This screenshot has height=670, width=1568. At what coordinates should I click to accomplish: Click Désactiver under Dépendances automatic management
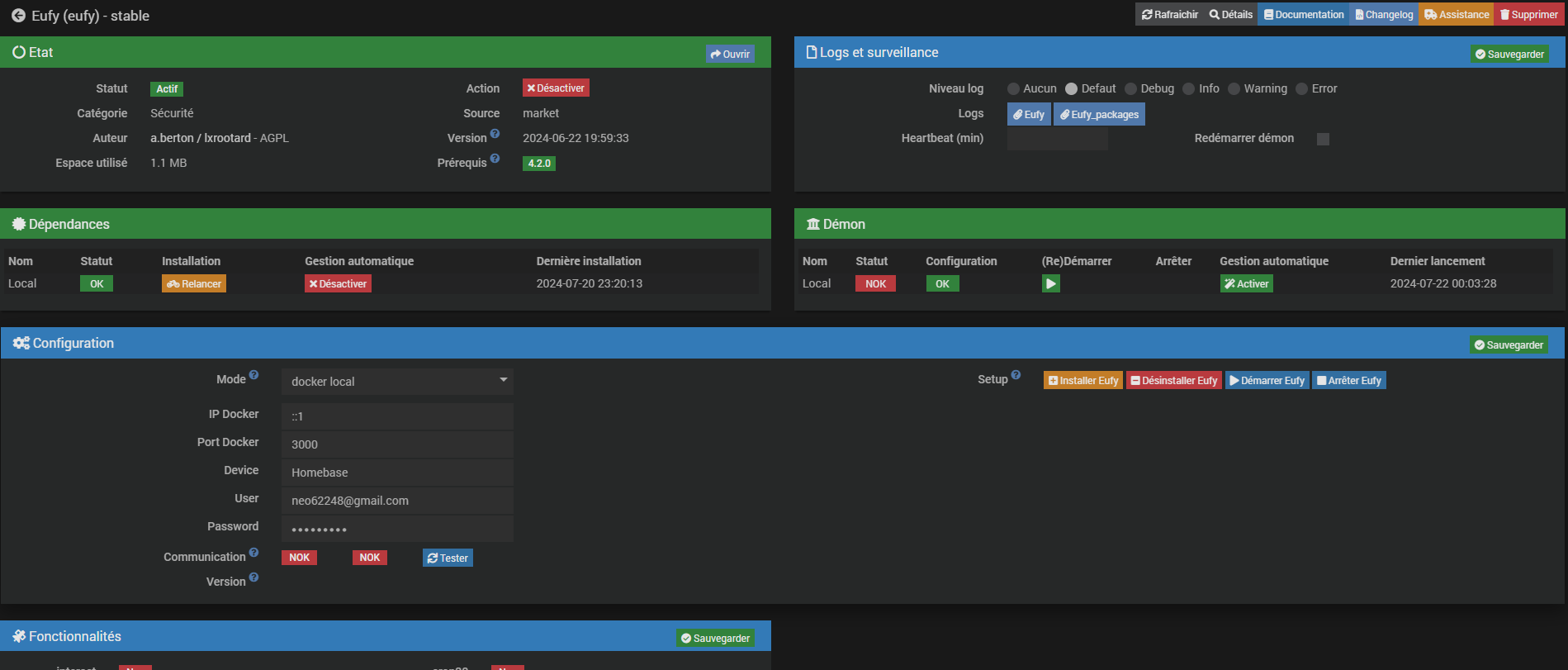338,284
